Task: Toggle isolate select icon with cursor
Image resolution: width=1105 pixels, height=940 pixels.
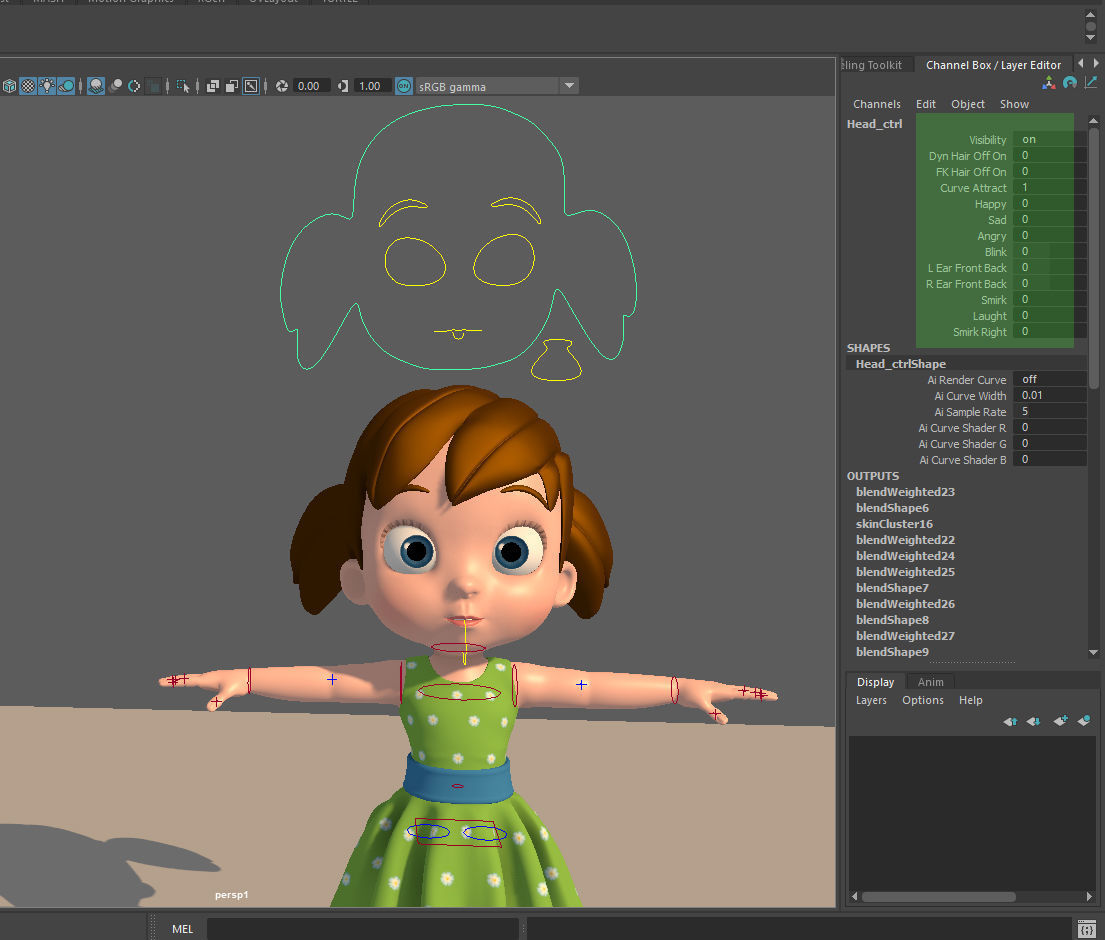Action: tap(183, 86)
